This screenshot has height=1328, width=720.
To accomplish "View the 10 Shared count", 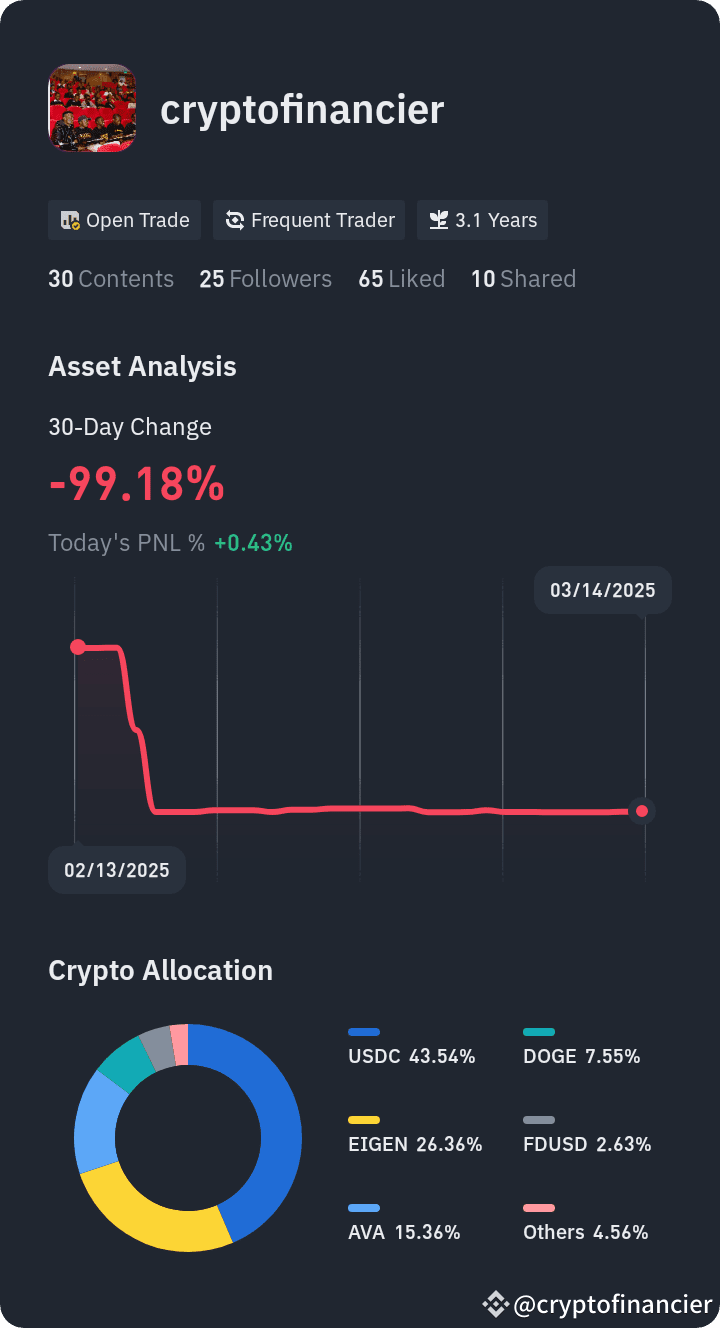I will (x=523, y=279).
